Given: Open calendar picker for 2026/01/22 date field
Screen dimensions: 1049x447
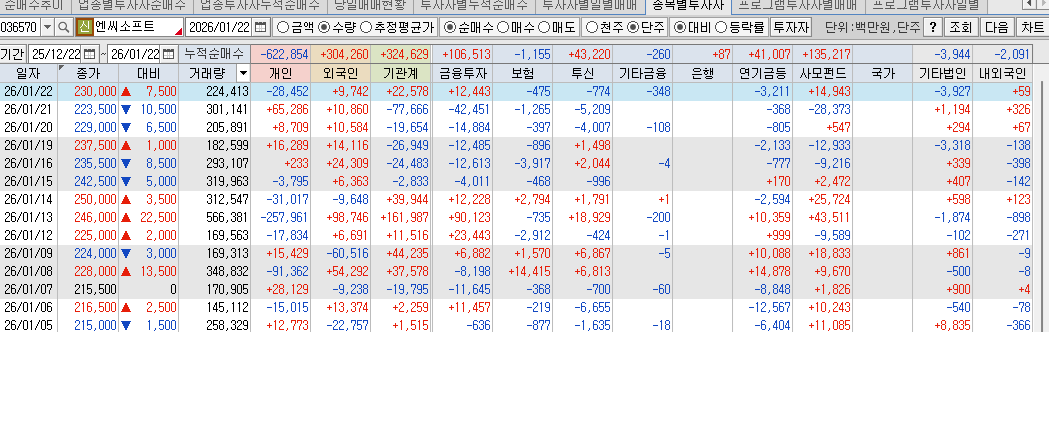Looking at the screenshot, I should (x=261, y=27).
